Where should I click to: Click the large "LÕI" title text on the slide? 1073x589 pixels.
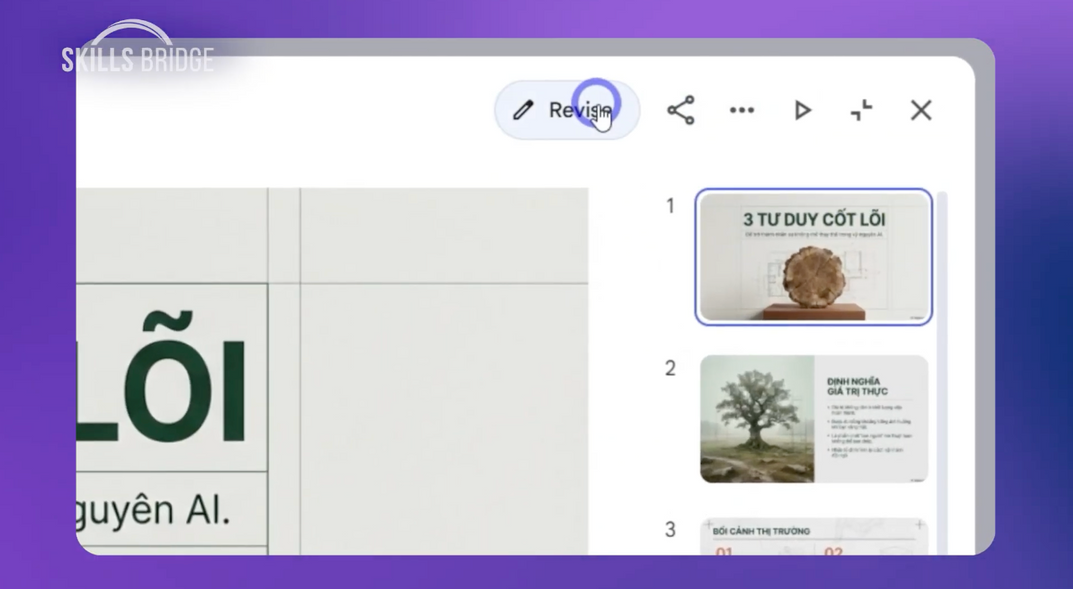161,378
